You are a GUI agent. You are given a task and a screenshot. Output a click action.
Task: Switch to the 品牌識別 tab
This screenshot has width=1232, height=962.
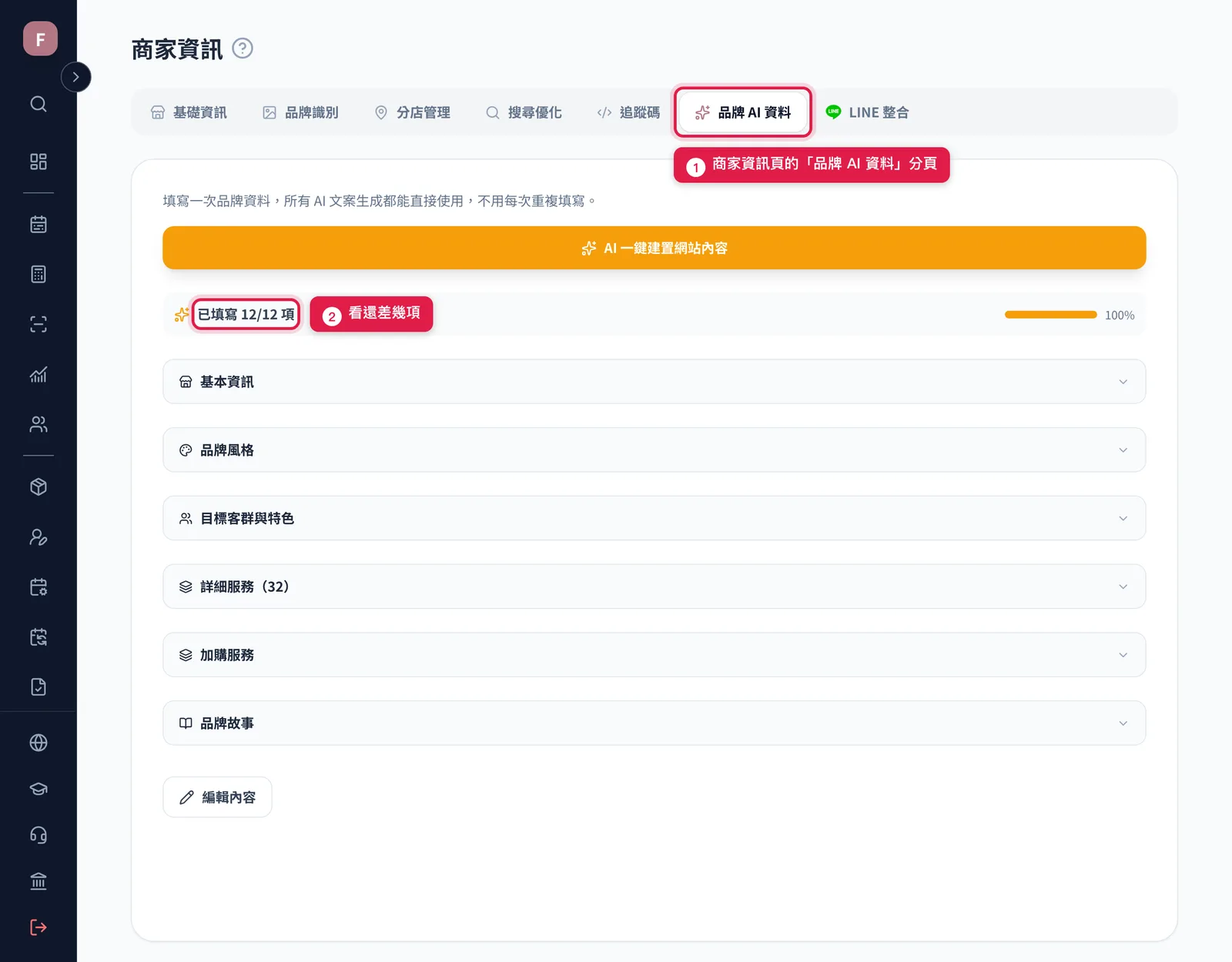[300, 112]
